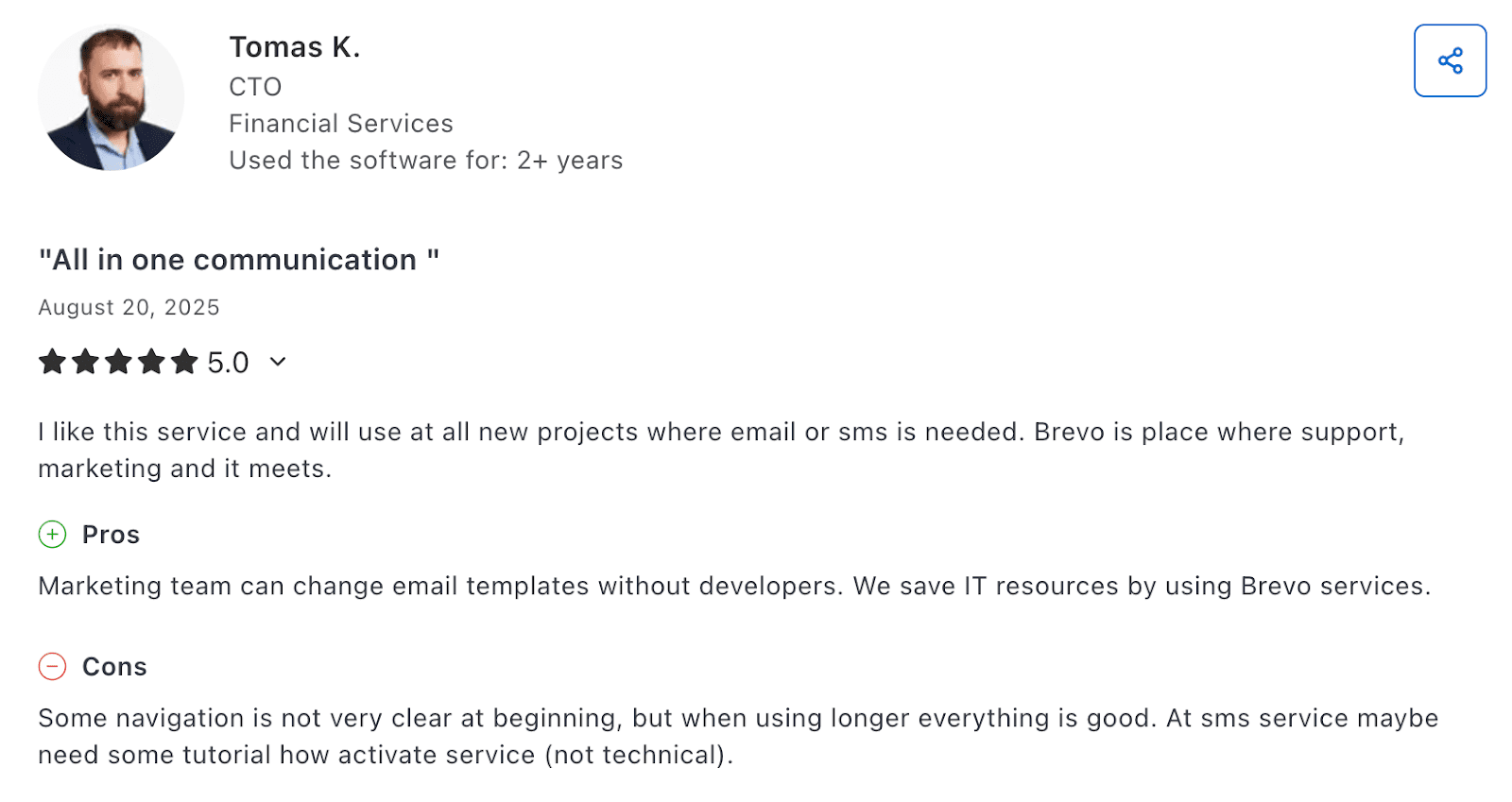Image resolution: width=1512 pixels, height=802 pixels.
Task: Select the second rating star
Action: [85, 362]
